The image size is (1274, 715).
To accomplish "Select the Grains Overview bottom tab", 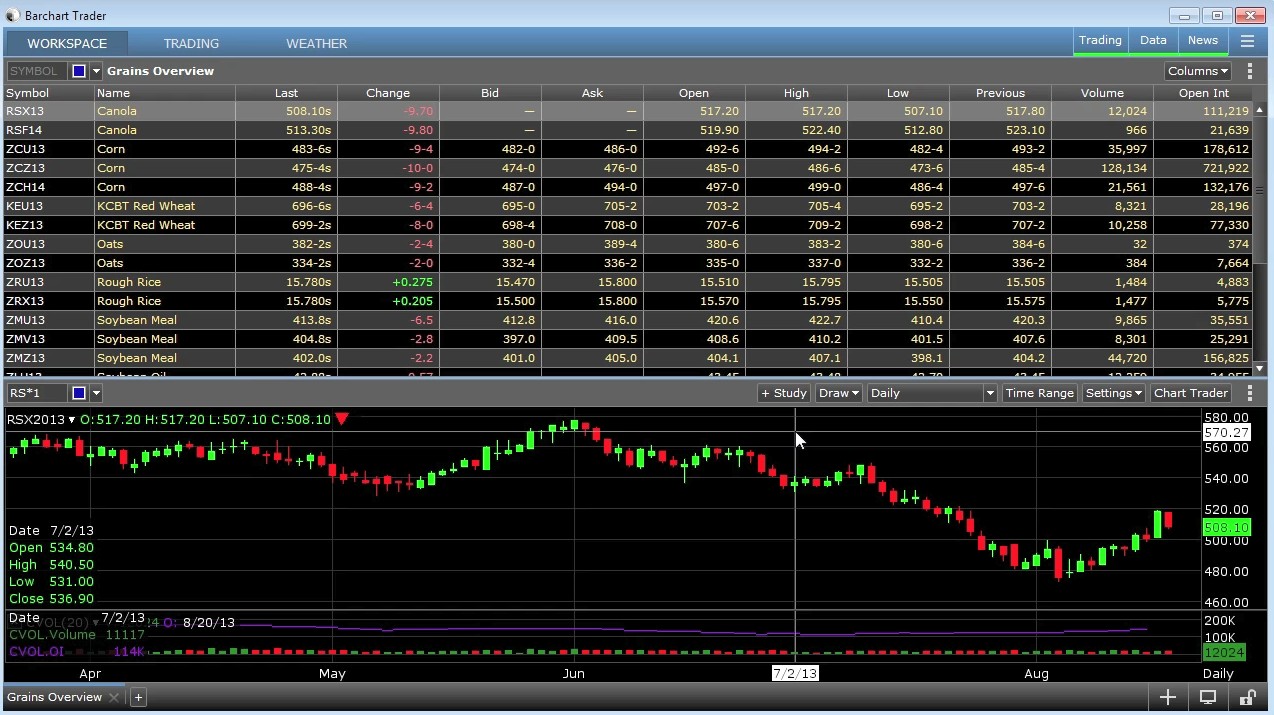I will (x=55, y=697).
